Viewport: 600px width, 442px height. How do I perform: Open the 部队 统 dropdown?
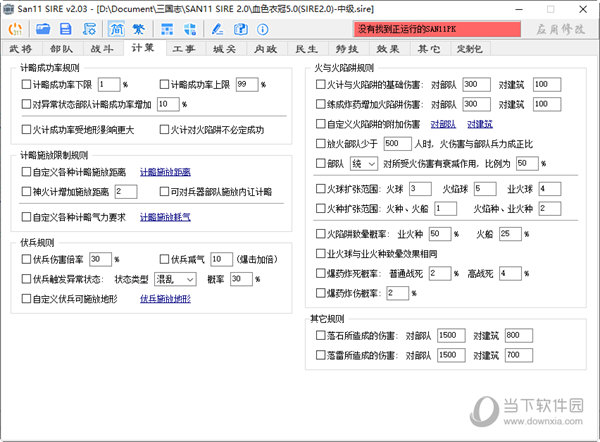coord(364,164)
